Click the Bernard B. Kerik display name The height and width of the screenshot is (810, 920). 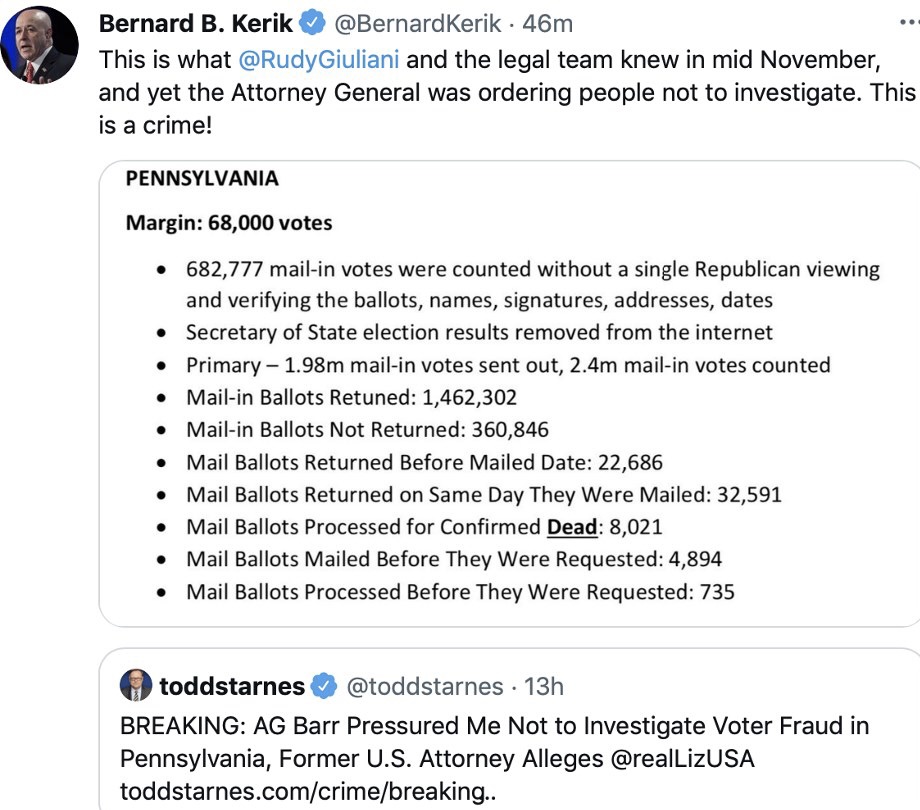196,23
